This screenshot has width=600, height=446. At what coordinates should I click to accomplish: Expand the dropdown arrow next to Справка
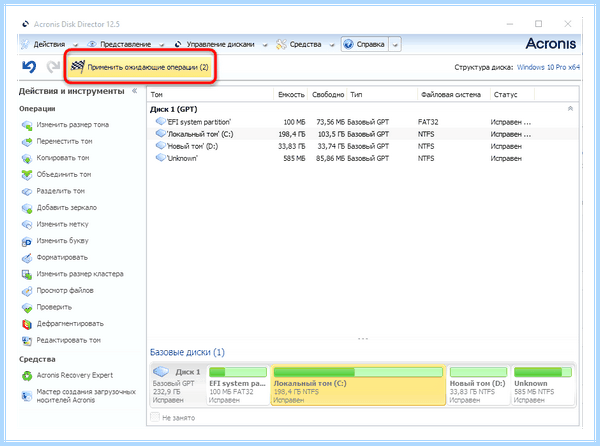395,44
